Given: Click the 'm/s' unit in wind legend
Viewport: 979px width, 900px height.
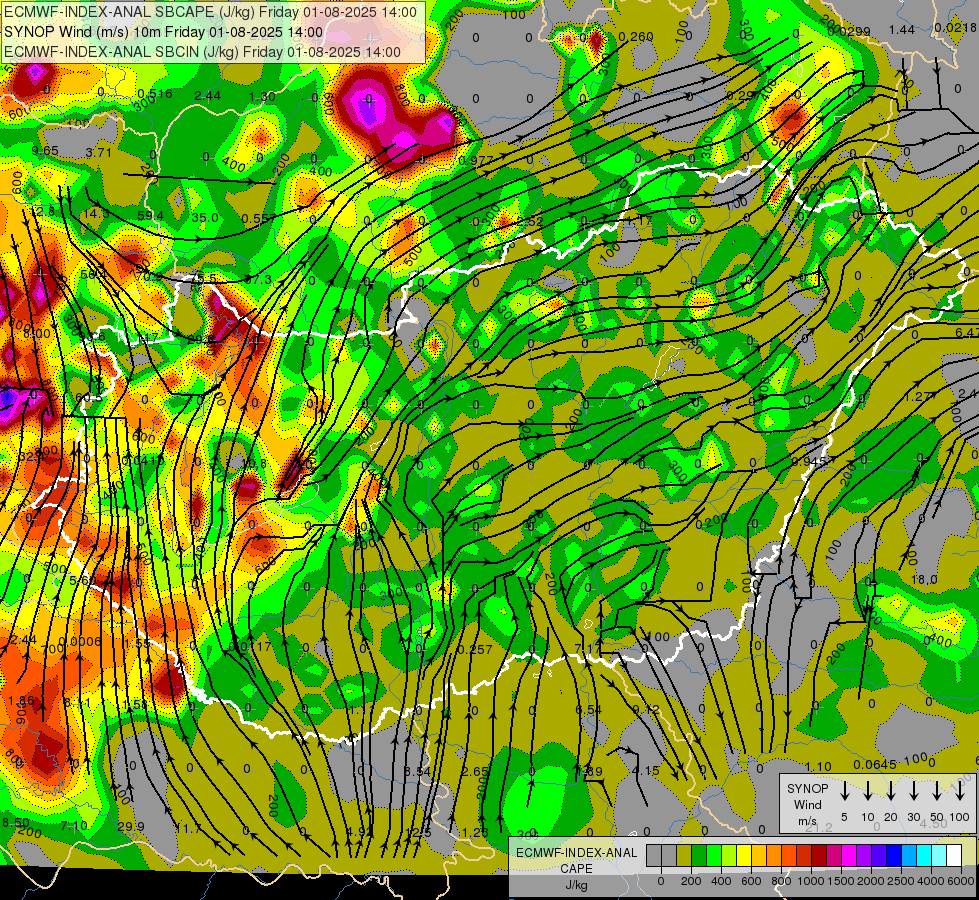Looking at the screenshot, I should pos(807,821).
